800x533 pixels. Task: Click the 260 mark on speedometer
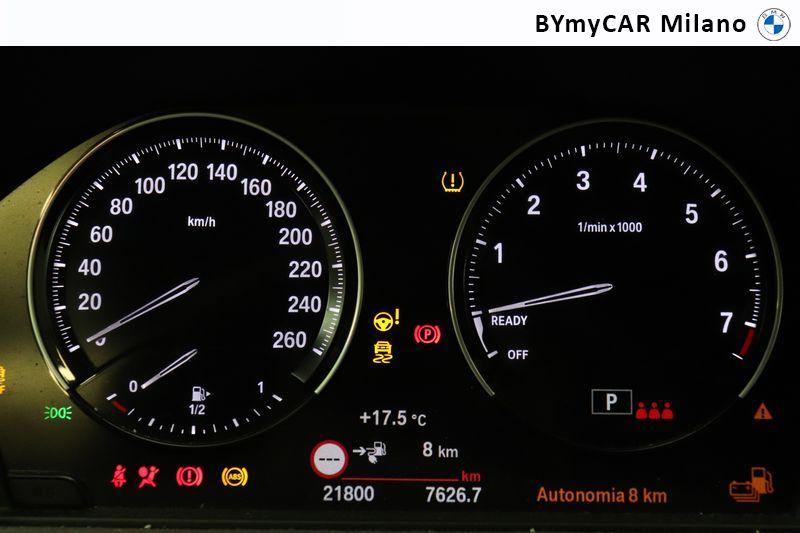289,340
